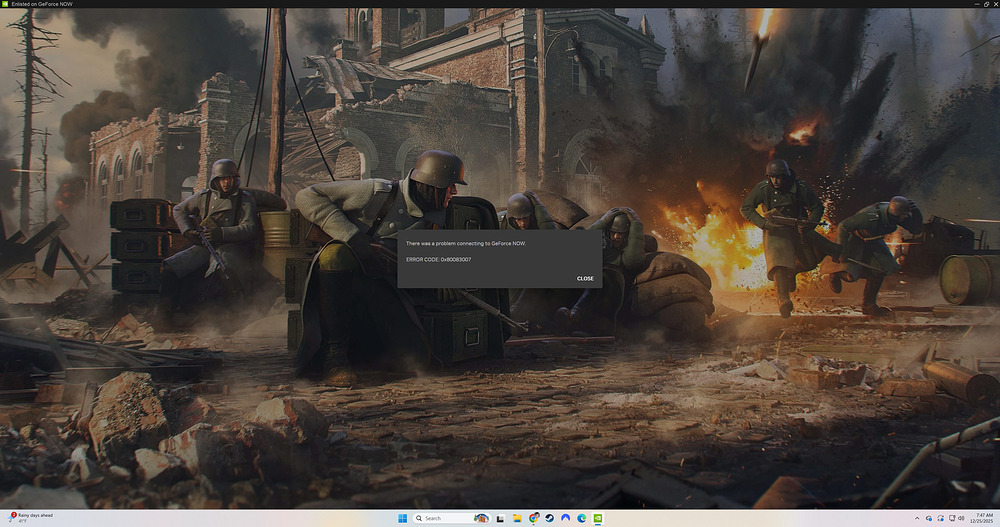Expand the hidden system tray icons chevron
This screenshot has height=527, width=1000.
coord(915,518)
